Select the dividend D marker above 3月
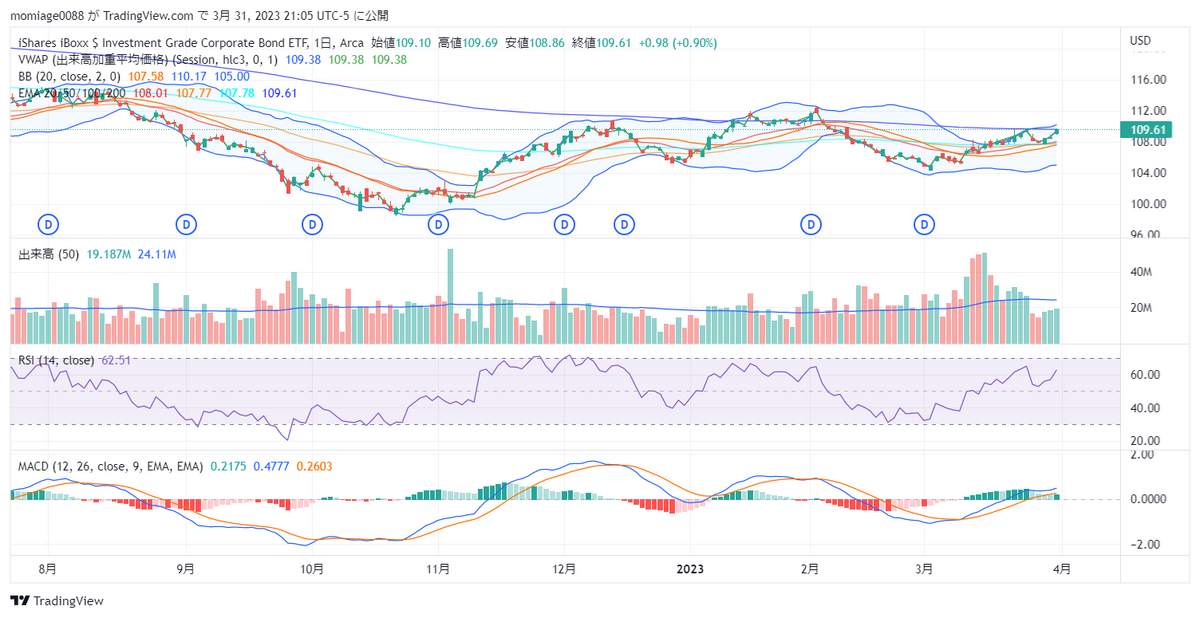This screenshot has width=1200, height=618. (x=926, y=223)
